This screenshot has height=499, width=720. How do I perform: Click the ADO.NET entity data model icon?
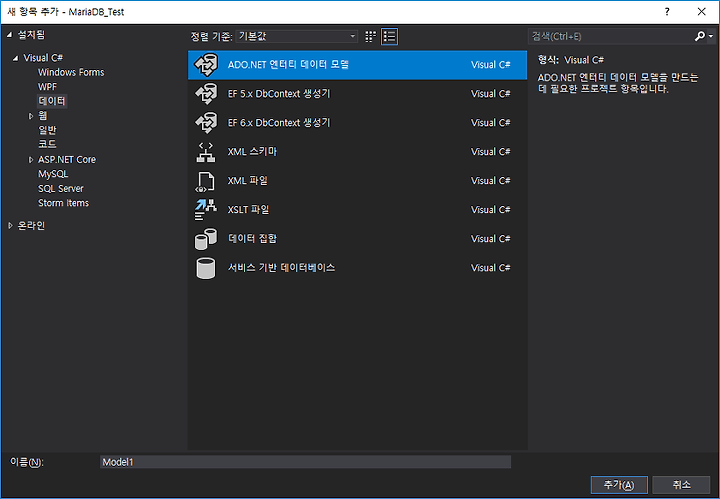pos(206,65)
